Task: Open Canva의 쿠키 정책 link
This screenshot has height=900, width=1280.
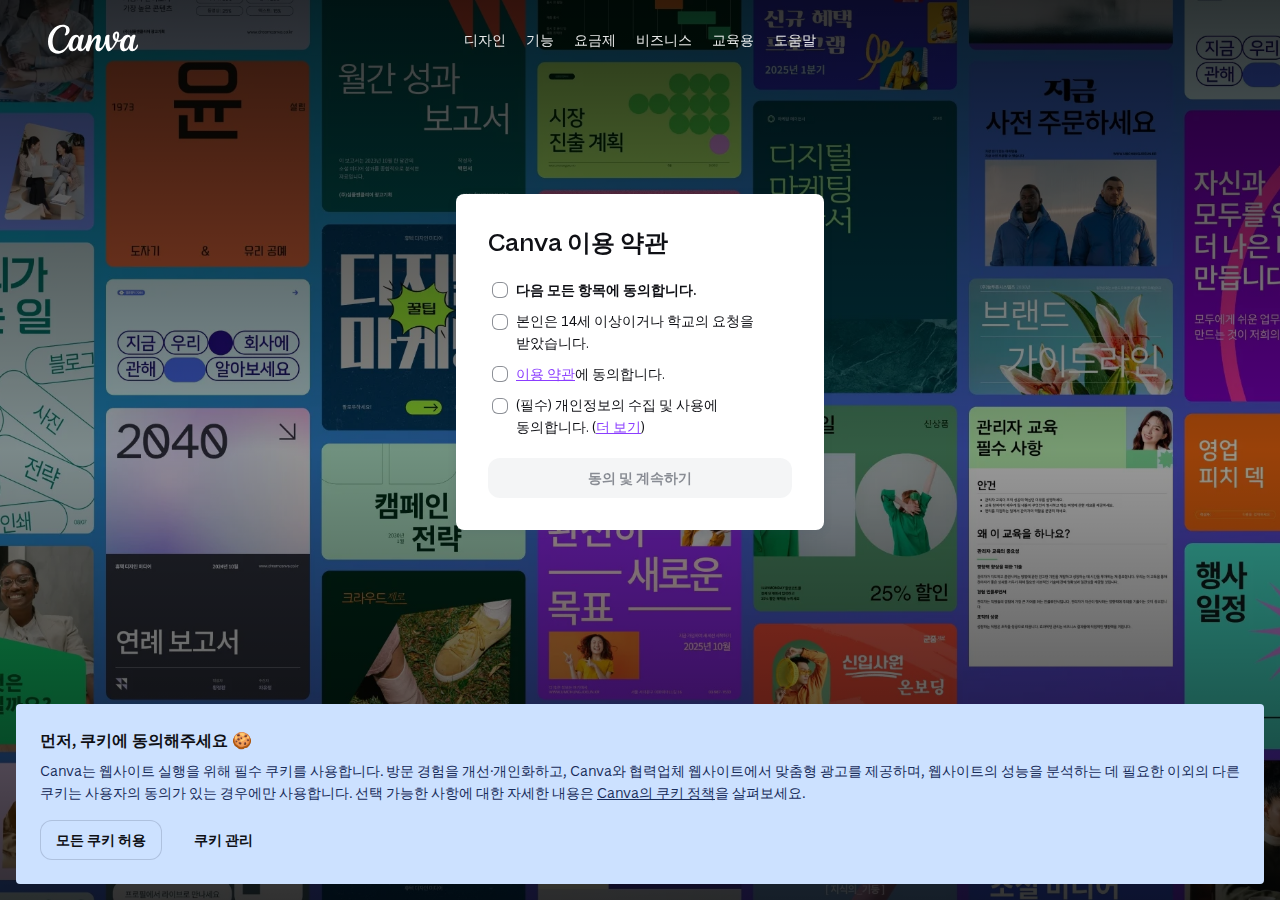Action: [656, 793]
